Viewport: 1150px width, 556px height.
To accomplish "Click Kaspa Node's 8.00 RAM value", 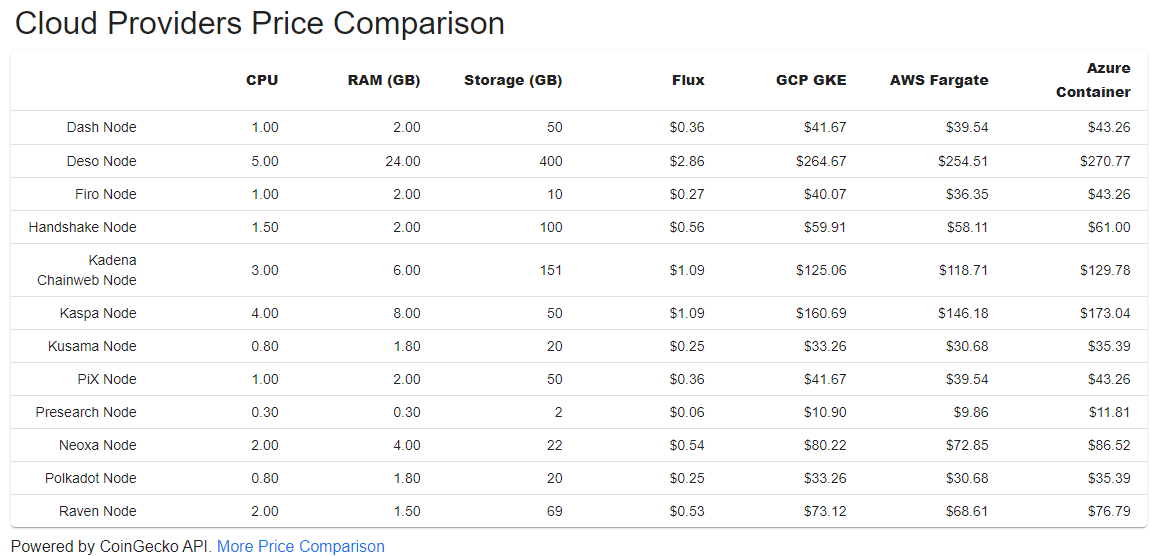I will [x=406, y=313].
